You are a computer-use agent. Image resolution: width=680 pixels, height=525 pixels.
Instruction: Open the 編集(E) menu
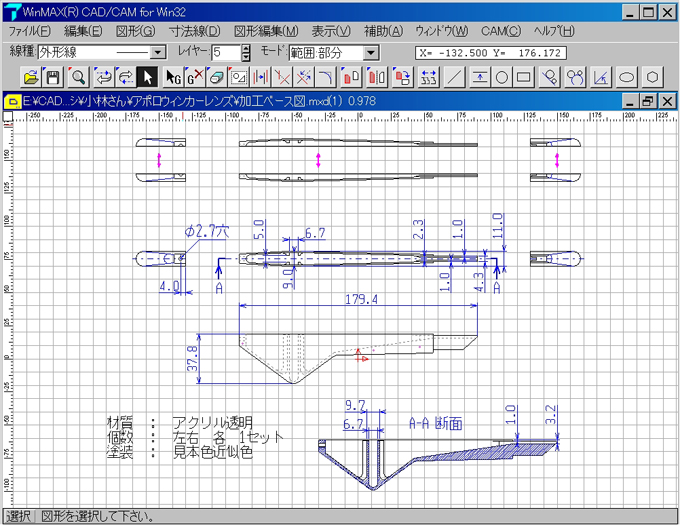tap(83, 31)
